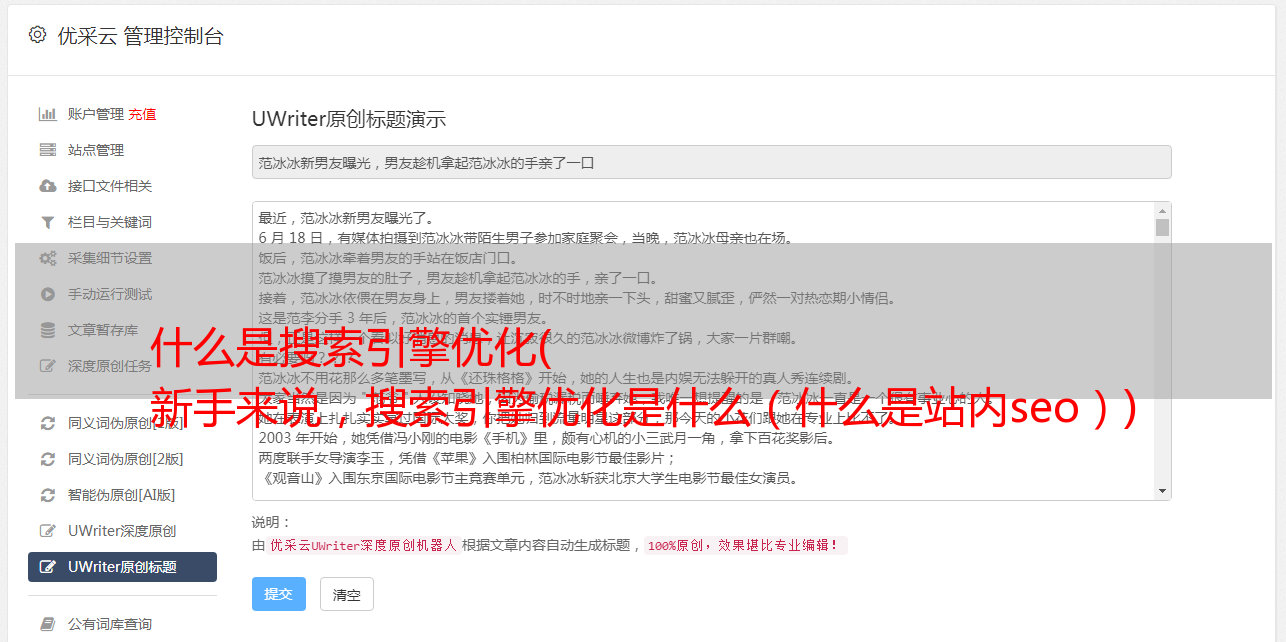Open 站点管理 via its server icon
Viewport: 1286px width, 642px height.
[x=47, y=150]
